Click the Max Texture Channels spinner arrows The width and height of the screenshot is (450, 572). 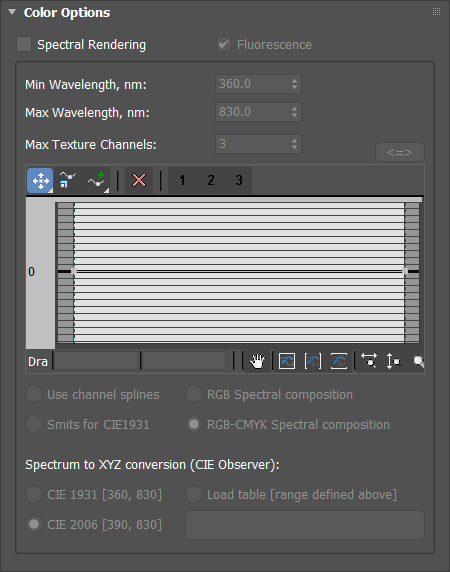294,144
